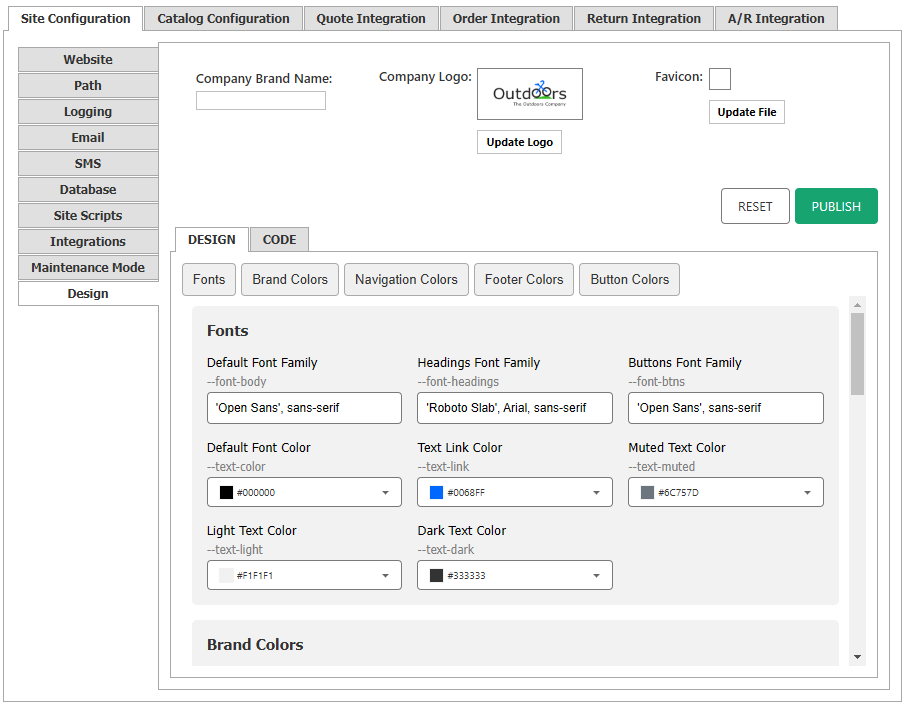Screen dimensions: 910x713
Task: Click the #000000 hex value text
Action: [x=256, y=493]
